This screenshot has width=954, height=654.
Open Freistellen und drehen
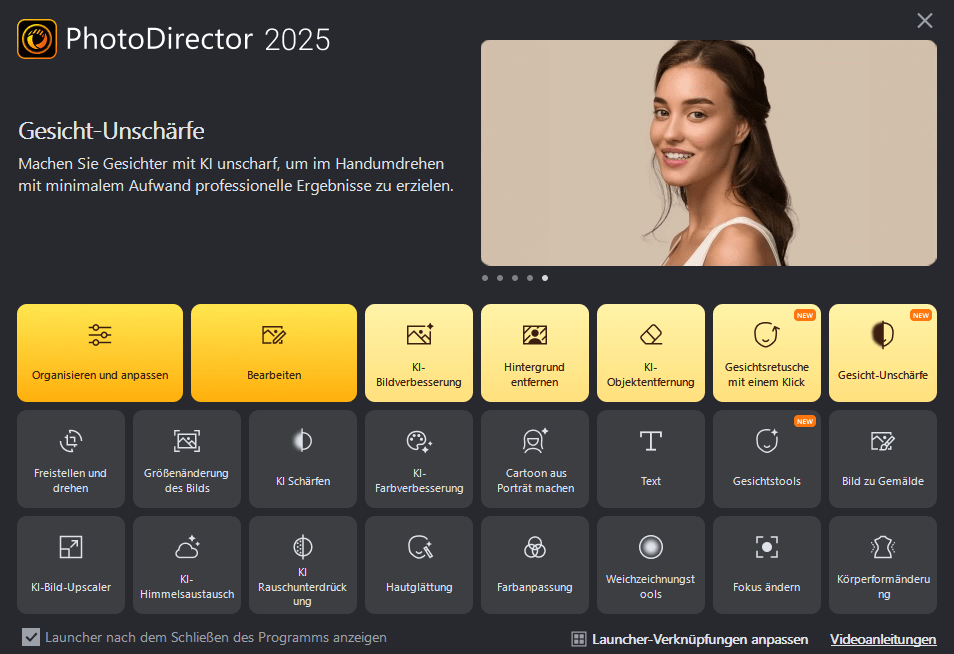[x=70, y=458]
